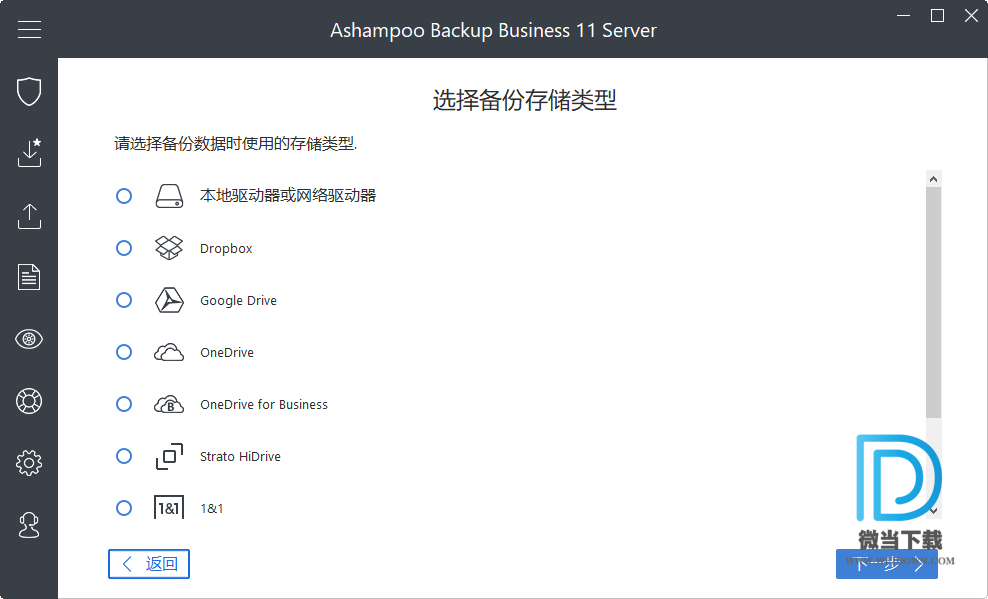988x599 pixels.
Task: Select the Dropbox radio button
Action: [124, 248]
